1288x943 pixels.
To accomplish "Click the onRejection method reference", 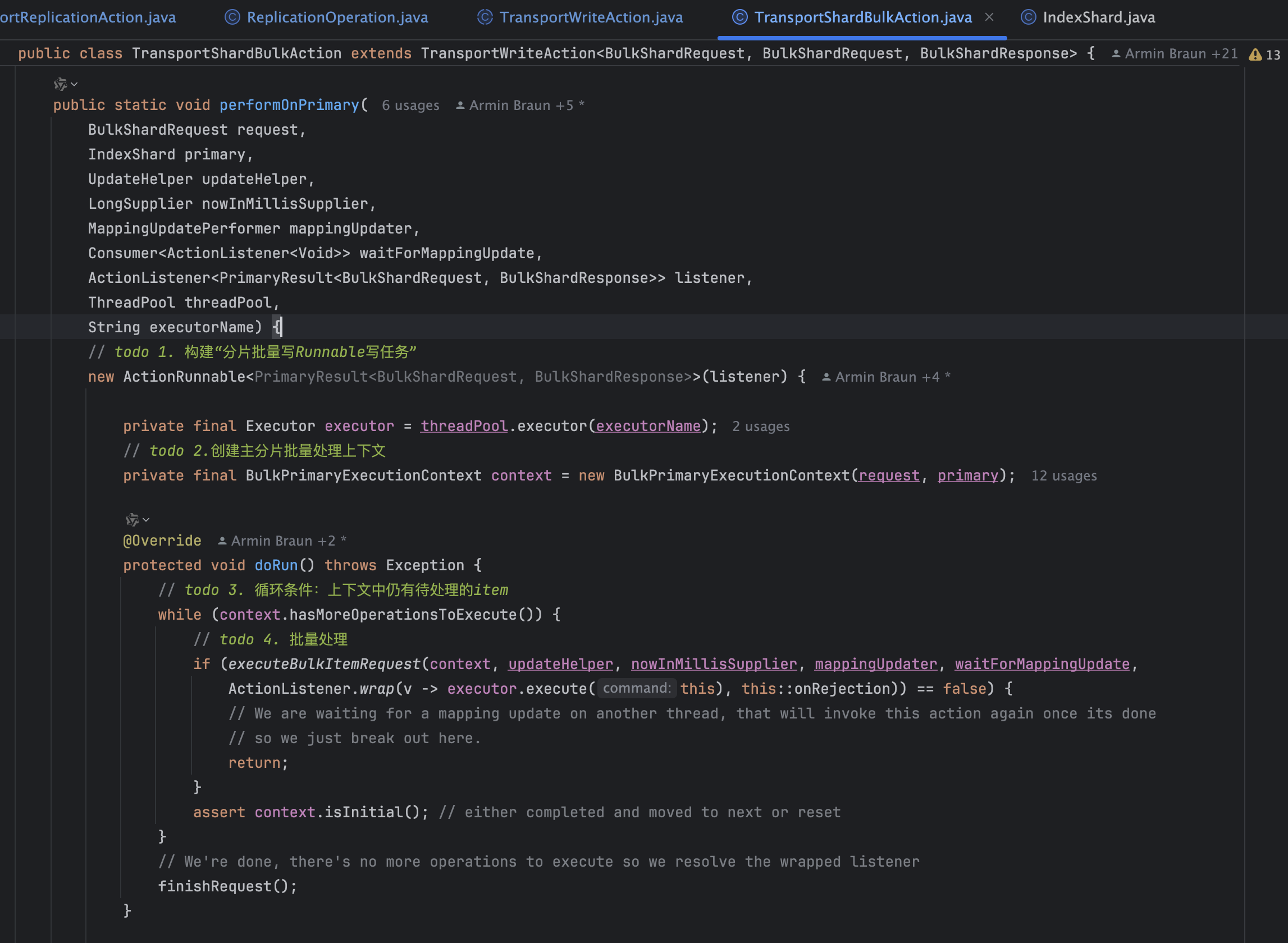I will 842,689.
